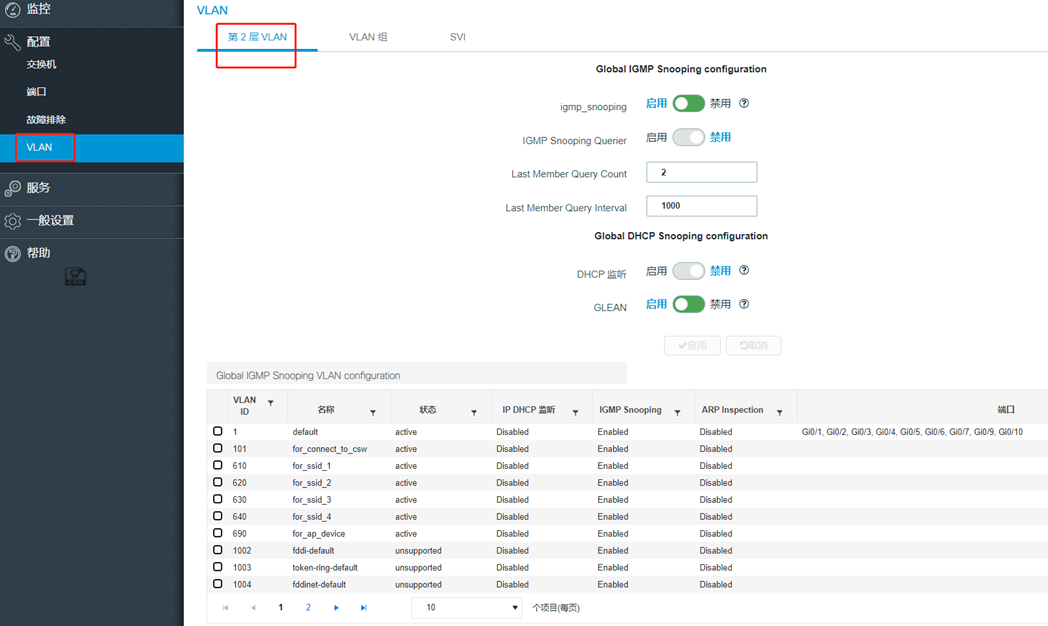Tick checkbox for VLAN 1002 fddi-default

click(218, 551)
